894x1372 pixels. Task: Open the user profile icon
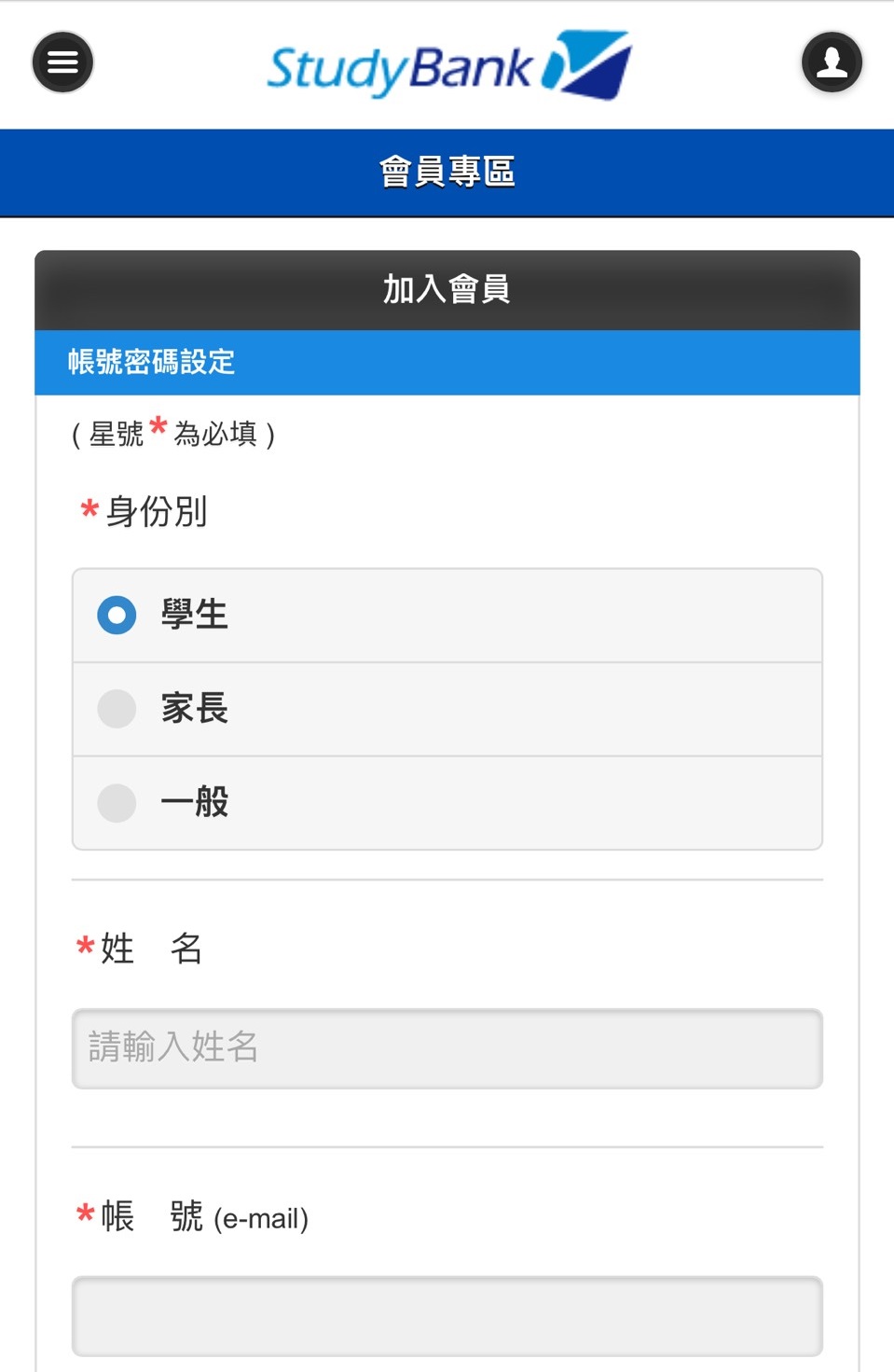[832, 62]
